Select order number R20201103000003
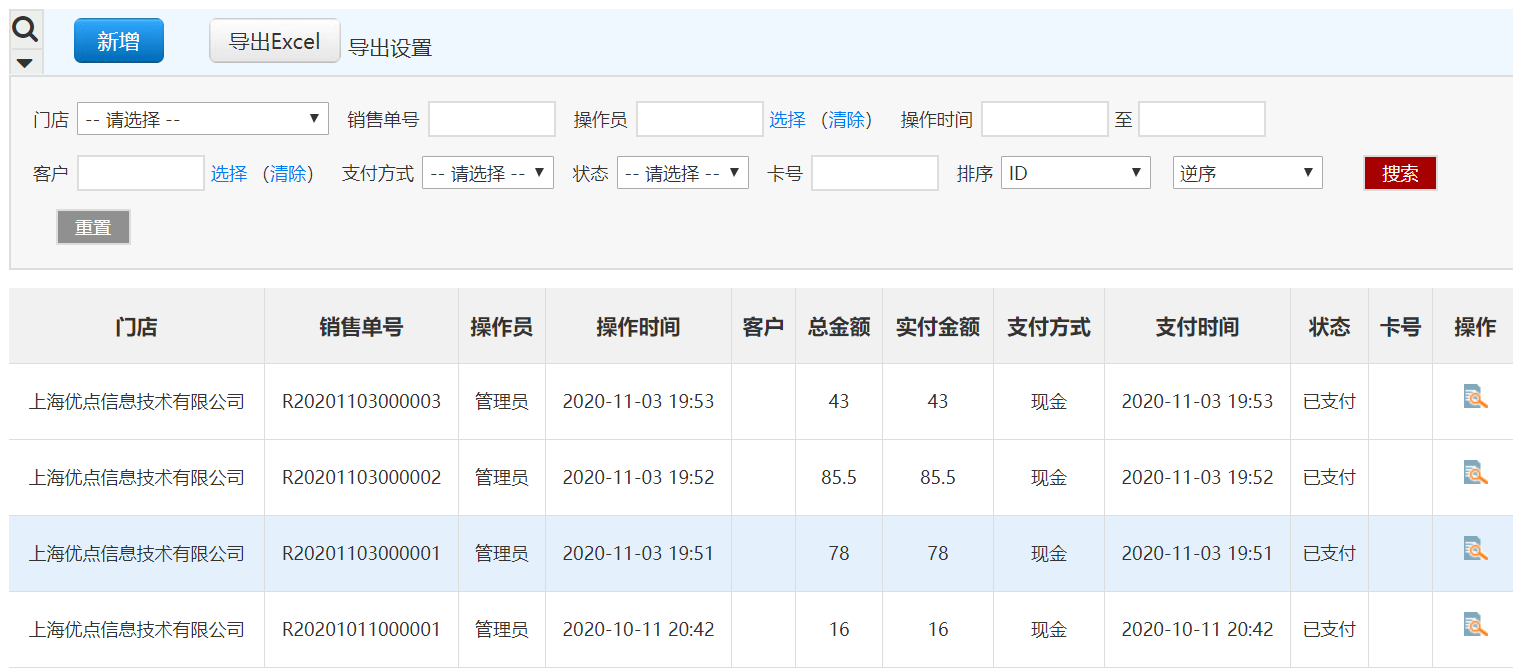The width and height of the screenshot is (1513, 670). (x=361, y=401)
